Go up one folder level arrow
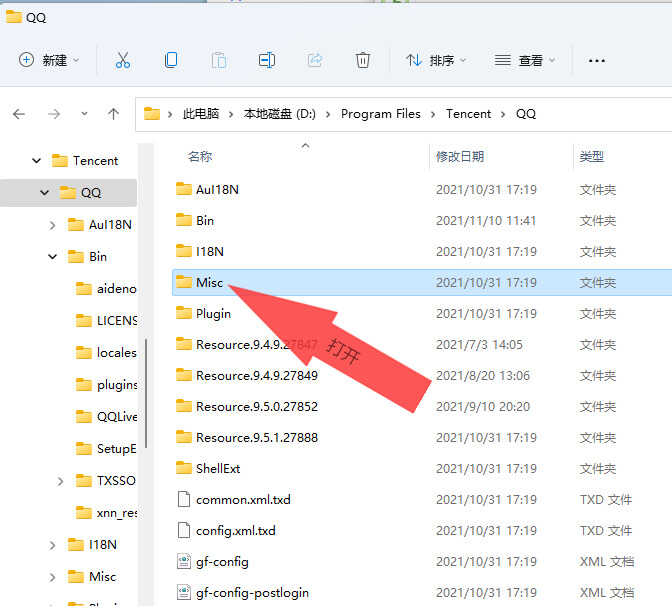 [x=113, y=114]
